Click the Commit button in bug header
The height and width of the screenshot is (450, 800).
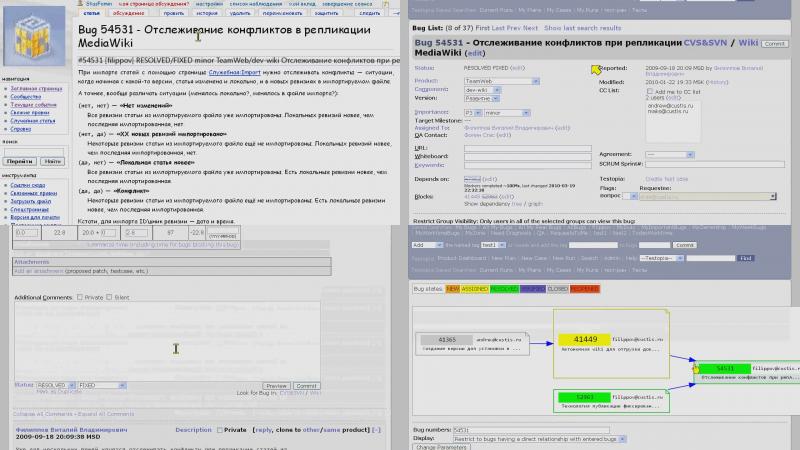coord(774,44)
